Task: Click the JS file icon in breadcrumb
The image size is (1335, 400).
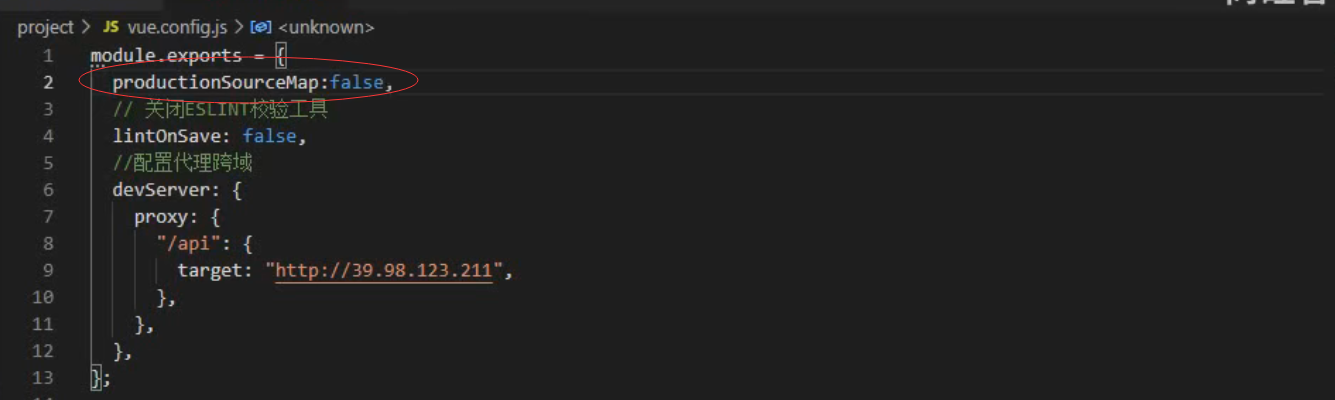Action: [111, 27]
